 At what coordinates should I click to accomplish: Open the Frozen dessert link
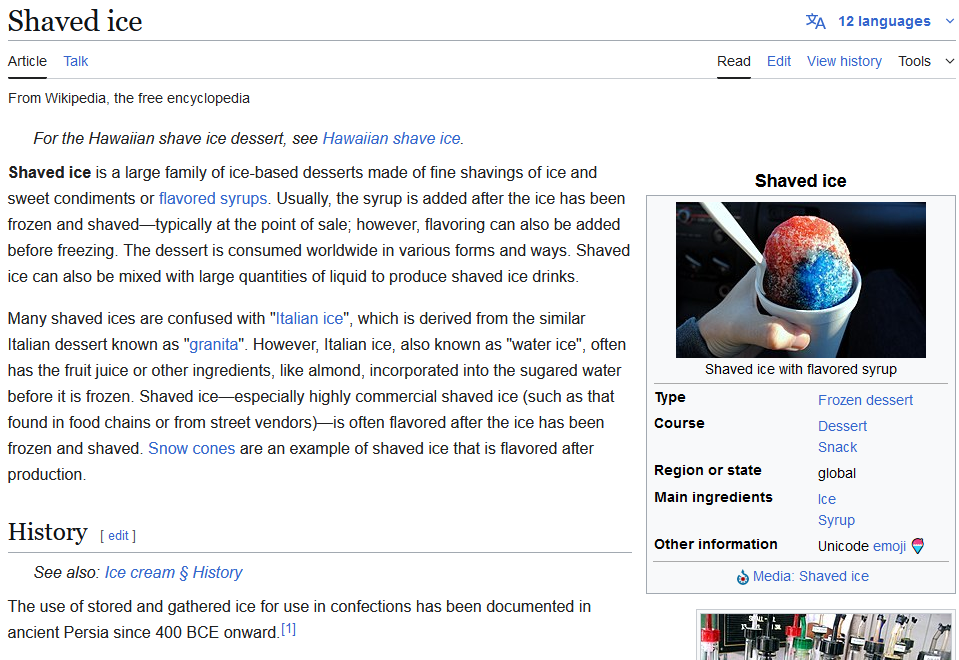click(x=865, y=400)
